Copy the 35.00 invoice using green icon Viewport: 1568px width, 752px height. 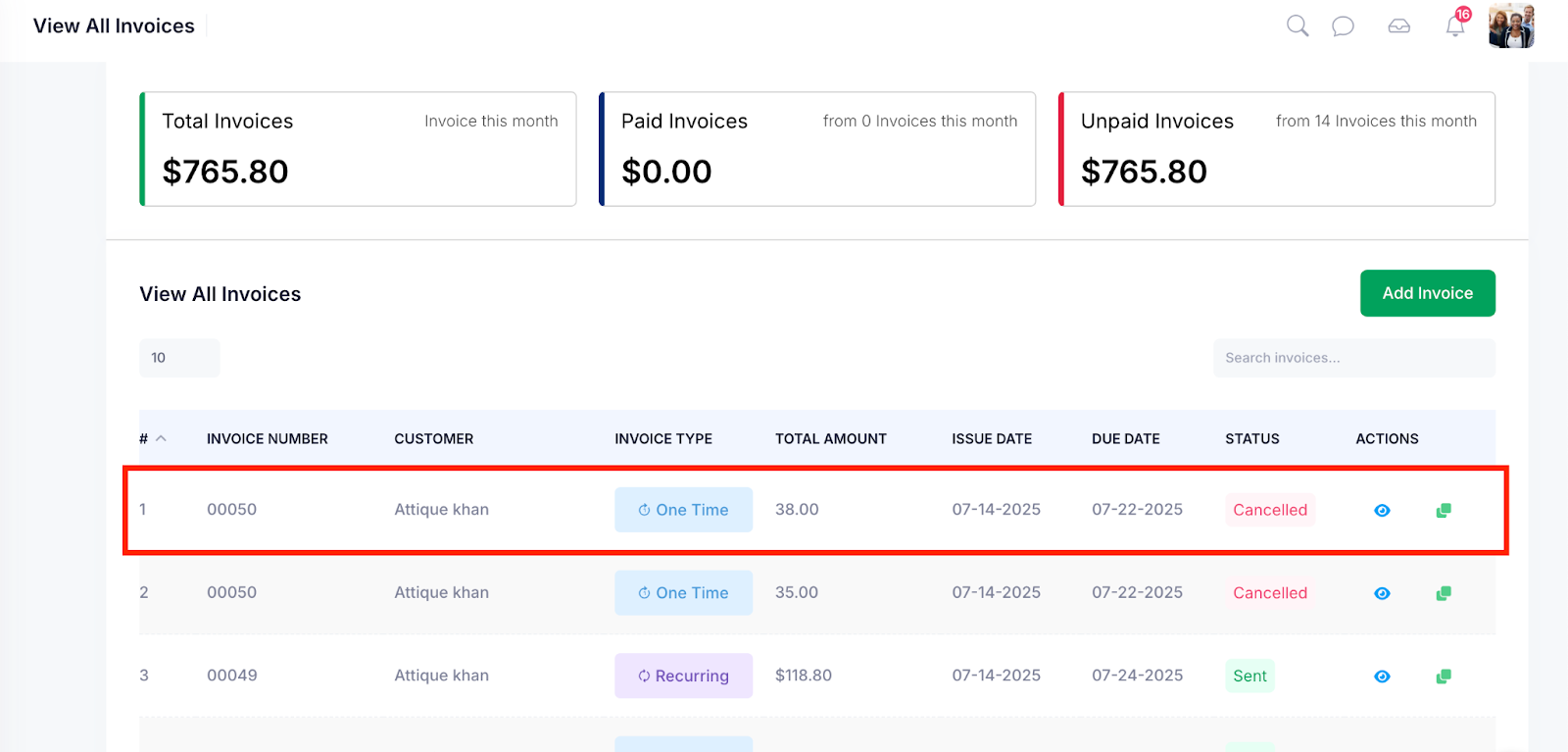pos(1444,593)
